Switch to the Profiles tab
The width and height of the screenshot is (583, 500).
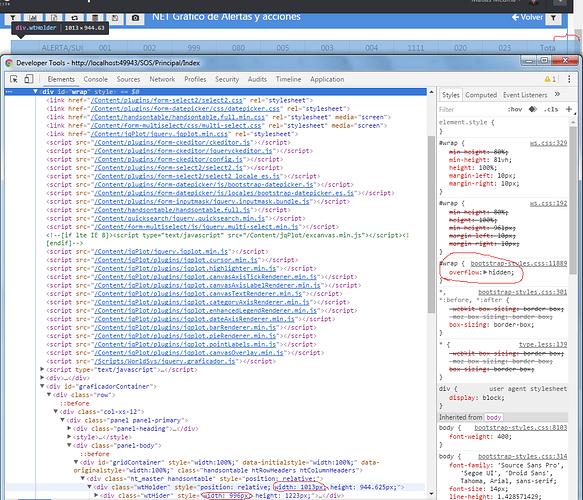pos(195,79)
